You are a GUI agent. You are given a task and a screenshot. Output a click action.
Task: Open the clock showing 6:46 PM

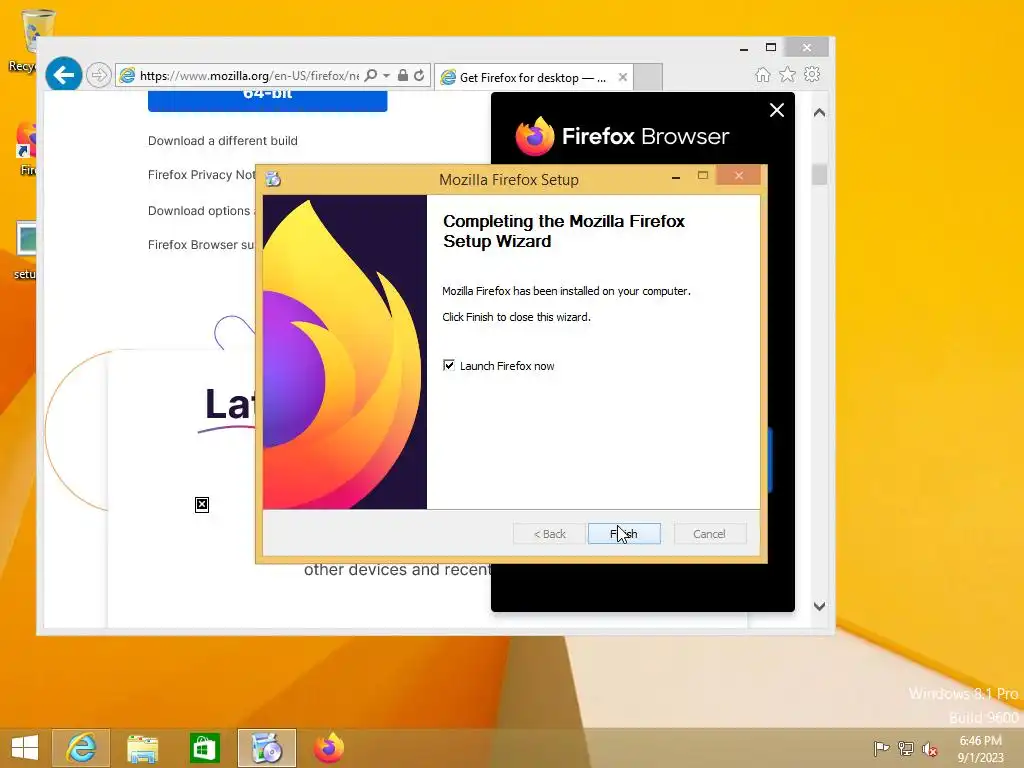click(980, 749)
